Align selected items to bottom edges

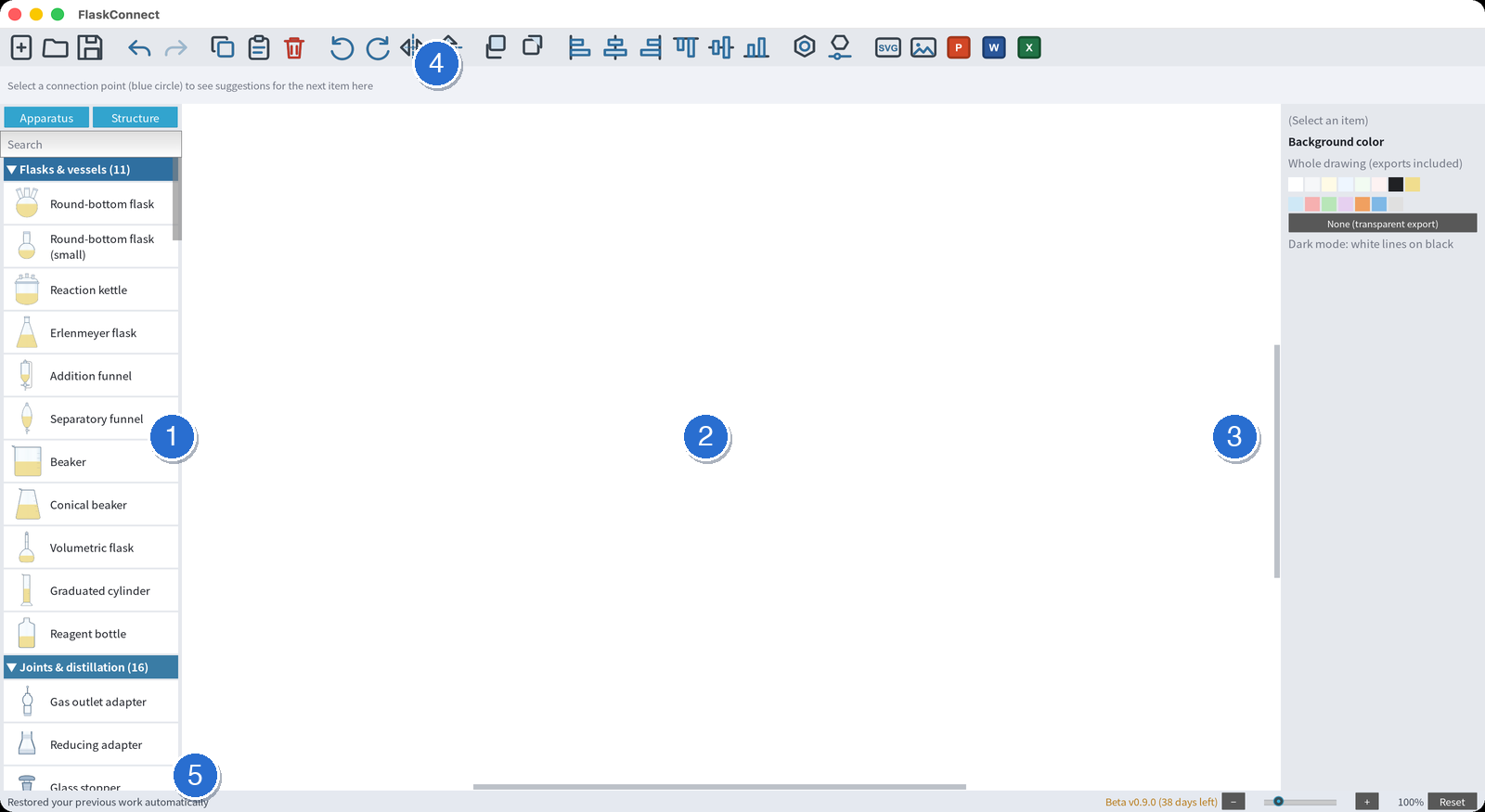756,47
